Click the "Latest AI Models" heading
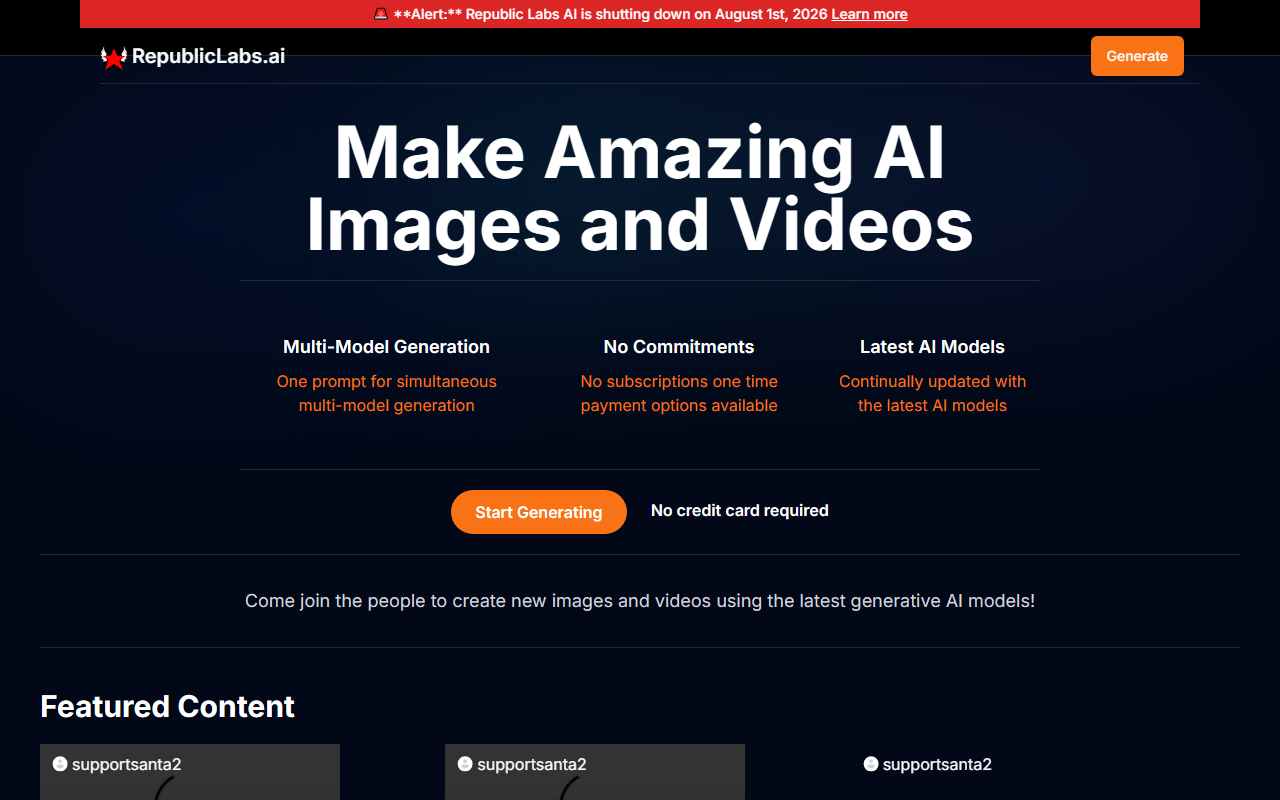Image resolution: width=1280 pixels, height=800 pixels. (932, 347)
